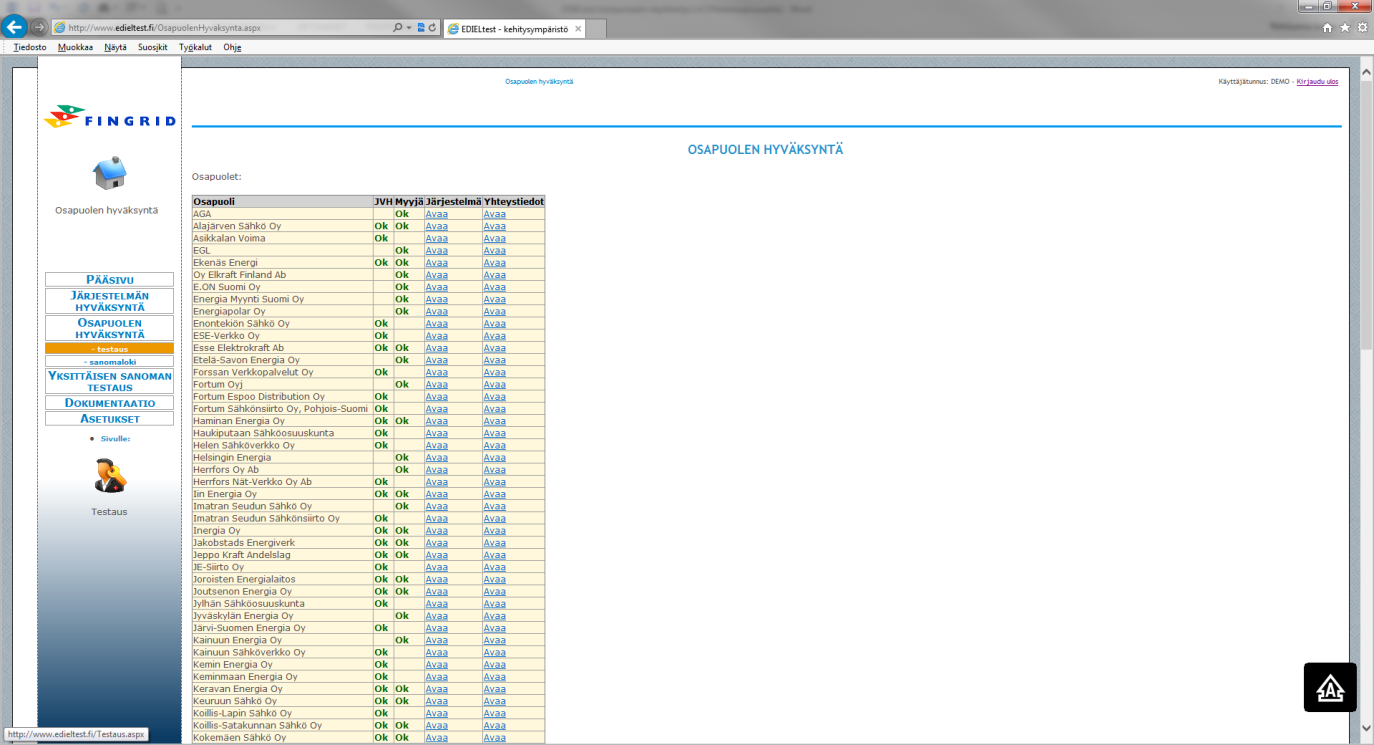Select the Esse Elektrokraft Ab row name

point(238,348)
